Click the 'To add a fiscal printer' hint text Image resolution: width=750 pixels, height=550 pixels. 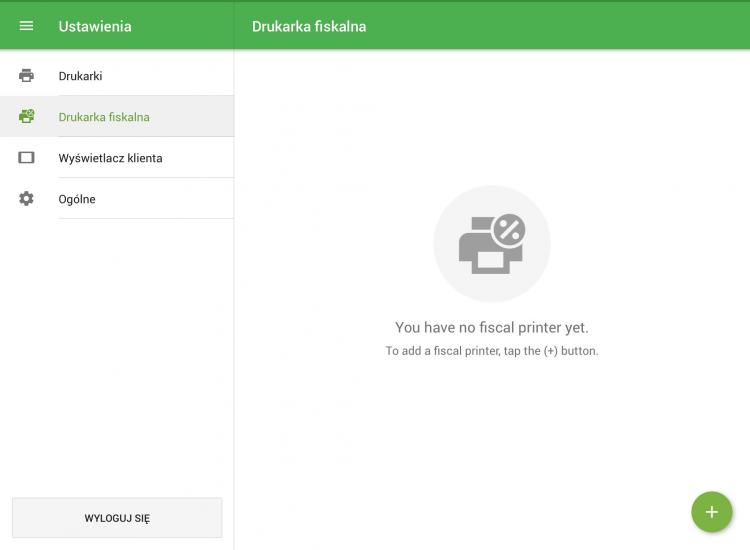(491, 351)
